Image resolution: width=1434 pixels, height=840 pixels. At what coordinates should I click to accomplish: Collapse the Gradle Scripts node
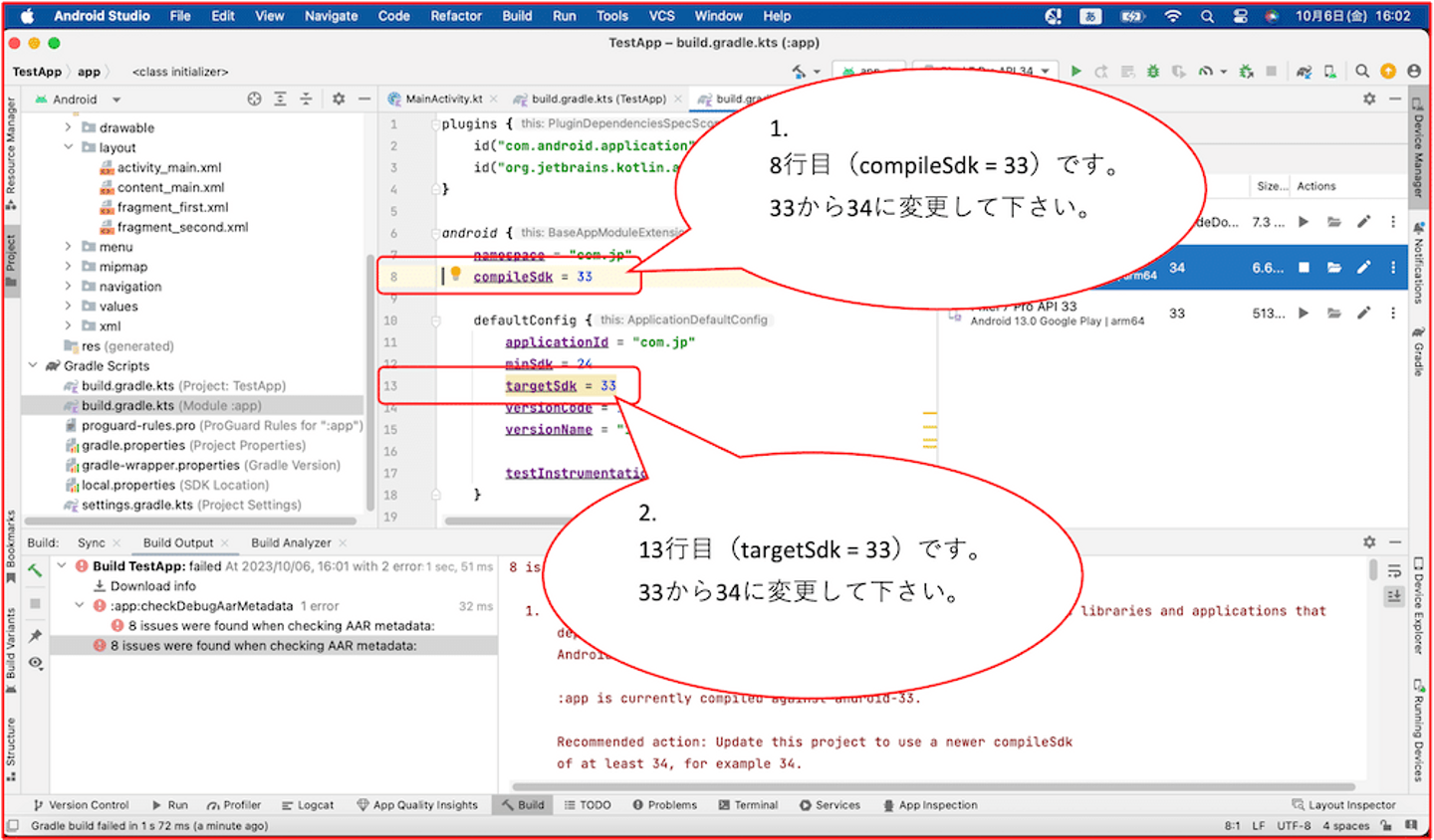pos(33,366)
